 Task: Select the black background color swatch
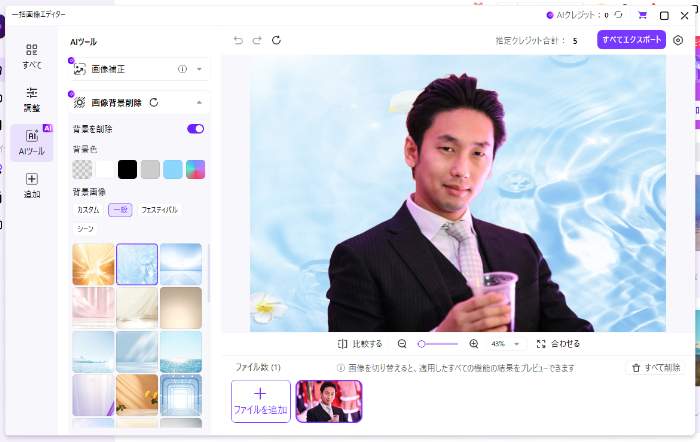point(127,169)
